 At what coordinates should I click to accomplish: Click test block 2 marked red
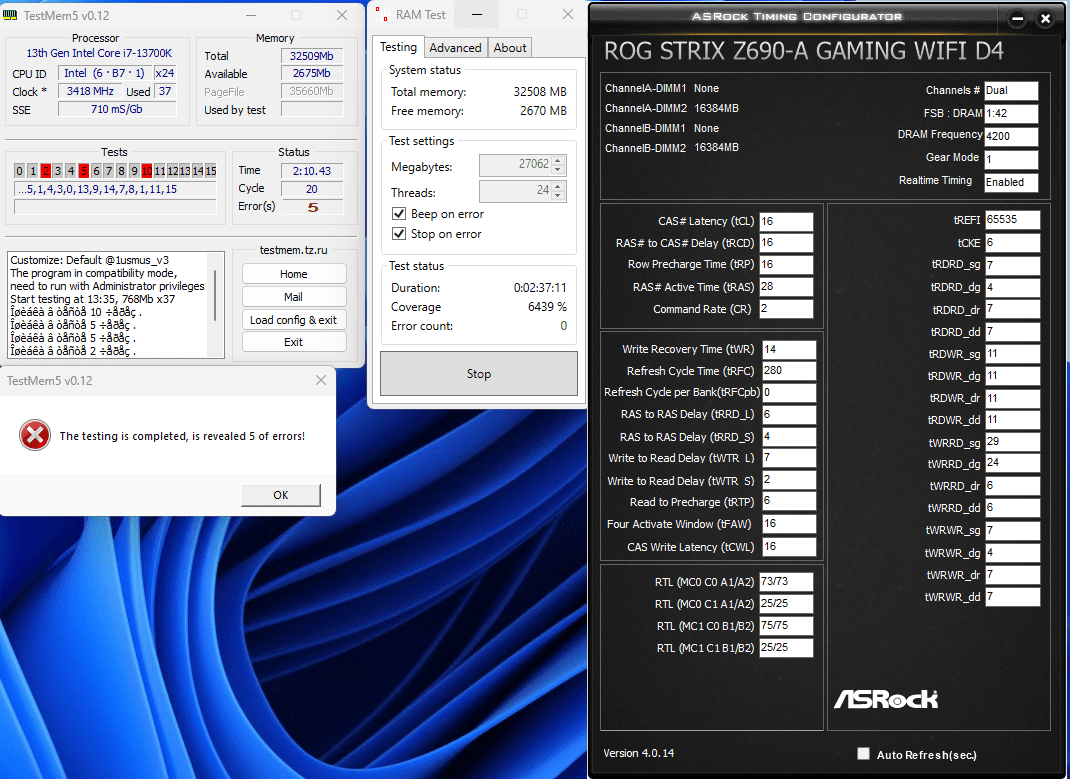tap(45, 171)
